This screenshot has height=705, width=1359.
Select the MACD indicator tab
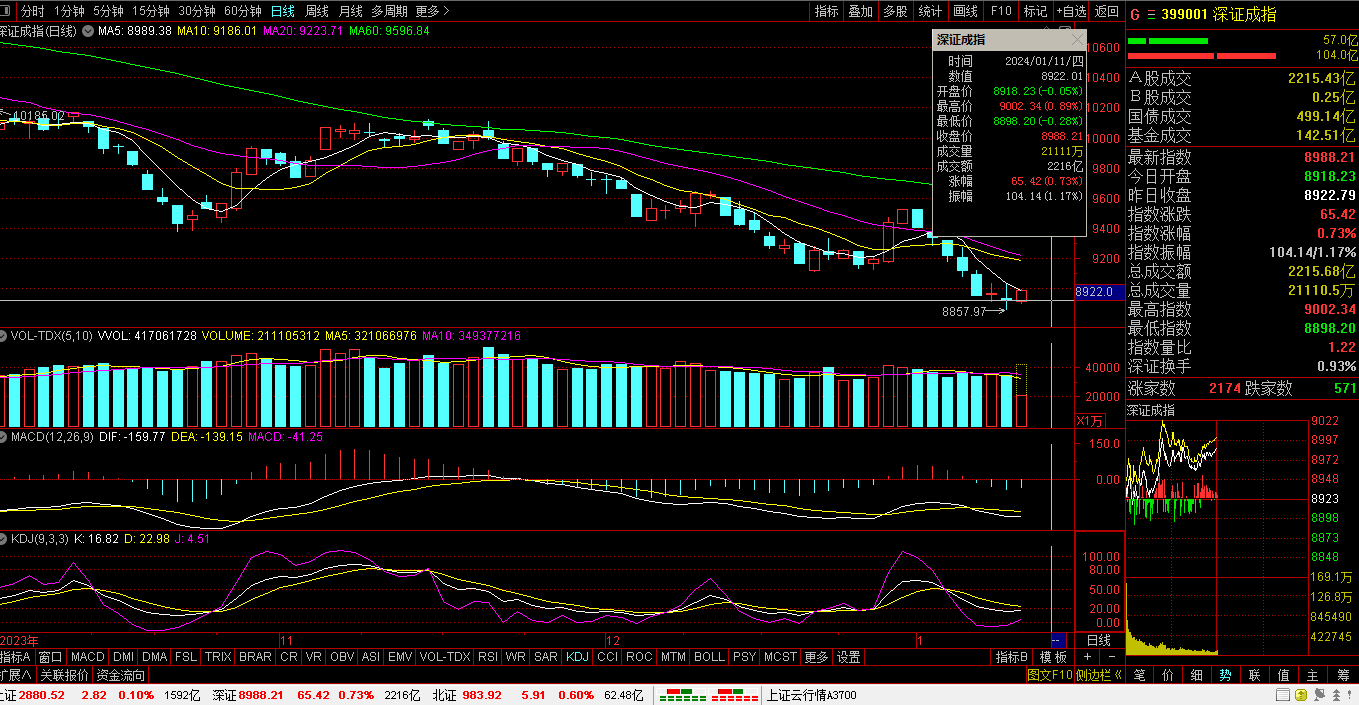87,657
